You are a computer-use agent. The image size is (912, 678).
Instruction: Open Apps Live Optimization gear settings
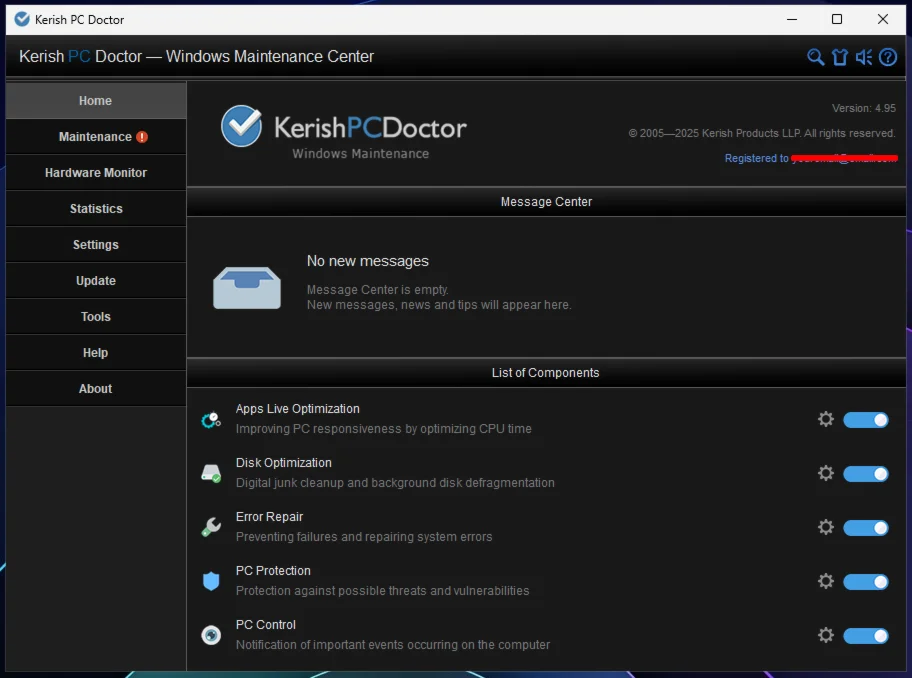point(826,419)
